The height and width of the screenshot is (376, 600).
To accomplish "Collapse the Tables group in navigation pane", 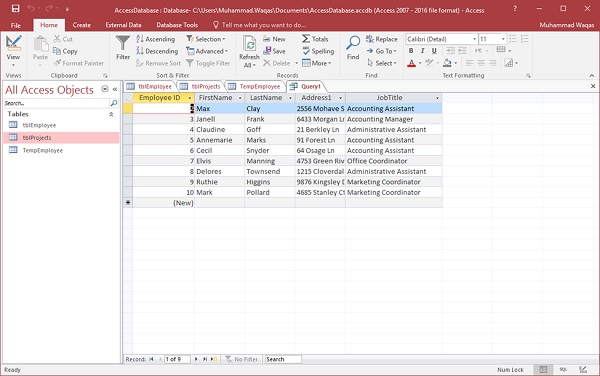I will pyautogui.click(x=111, y=114).
